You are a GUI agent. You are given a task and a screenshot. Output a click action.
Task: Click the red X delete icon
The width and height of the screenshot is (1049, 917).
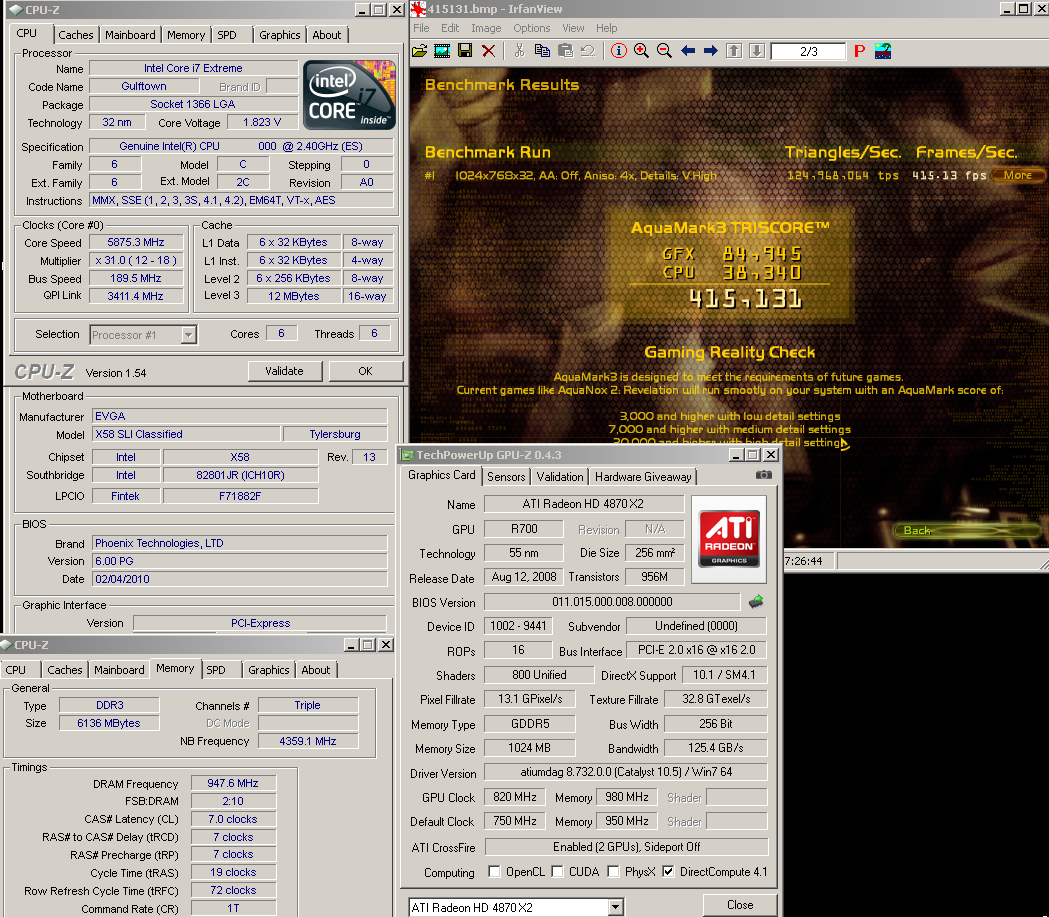click(x=489, y=51)
